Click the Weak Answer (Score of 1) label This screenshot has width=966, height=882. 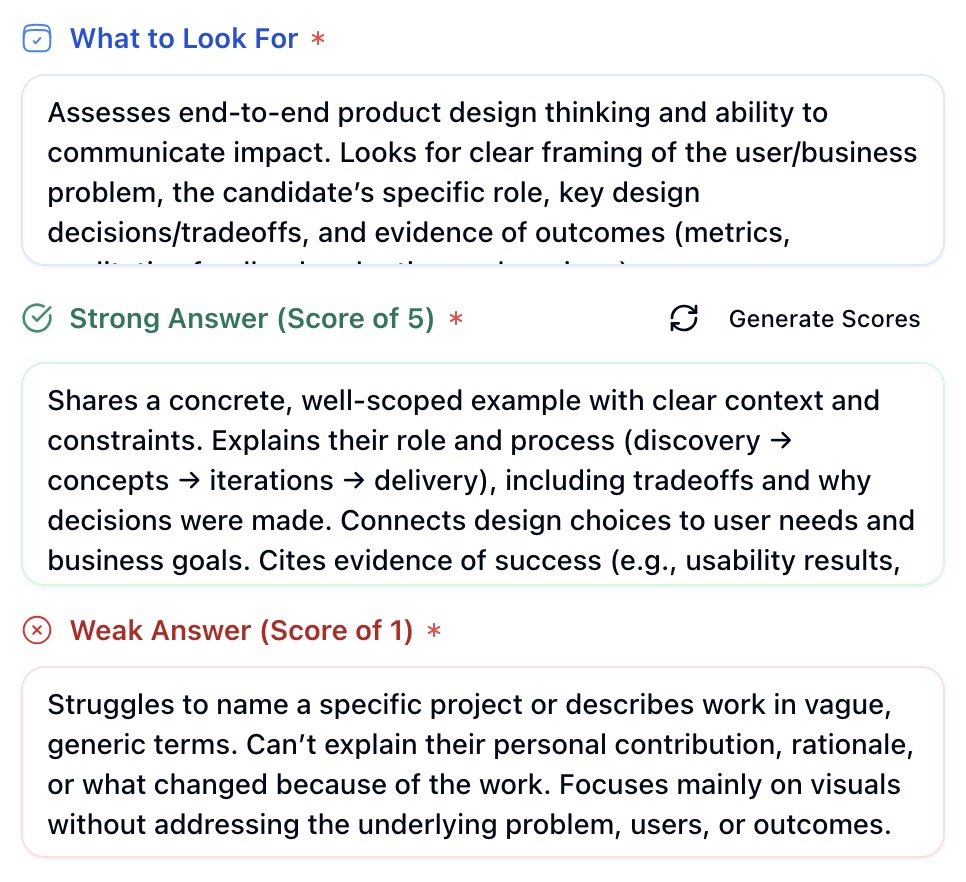click(241, 630)
